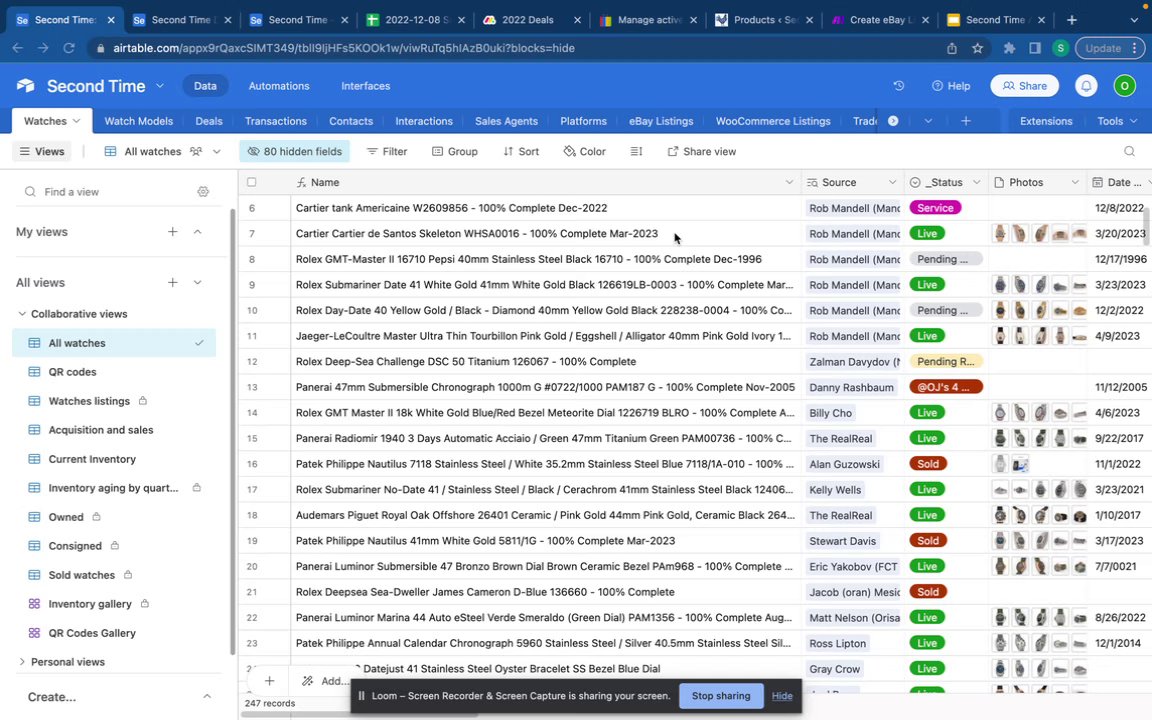Open Source column dropdown arrow
The height and width of the screenshot is (720, 1152).
(892, 182)
